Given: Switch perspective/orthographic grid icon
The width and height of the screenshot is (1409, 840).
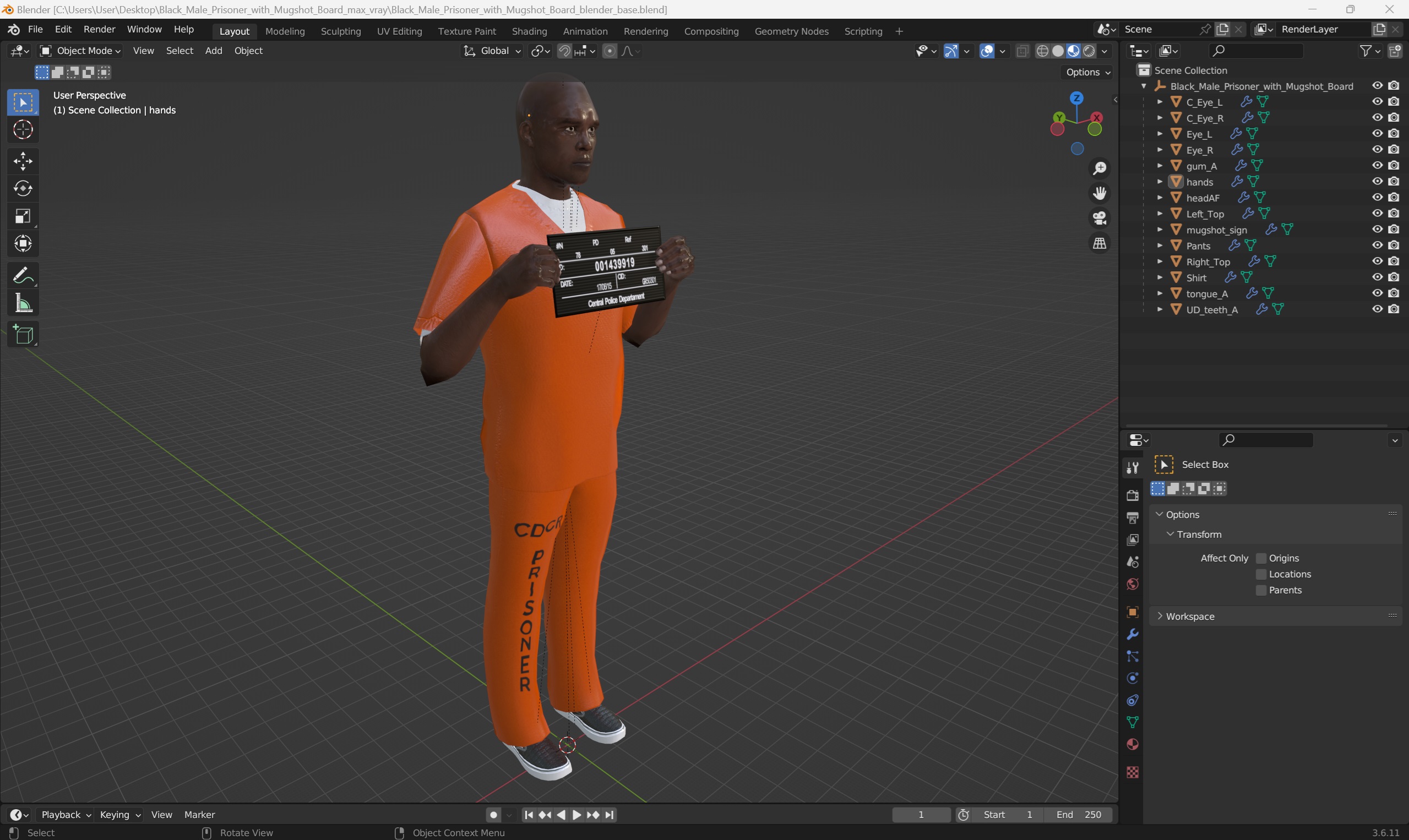Looking at the screenshot, I should (1100, 243).
